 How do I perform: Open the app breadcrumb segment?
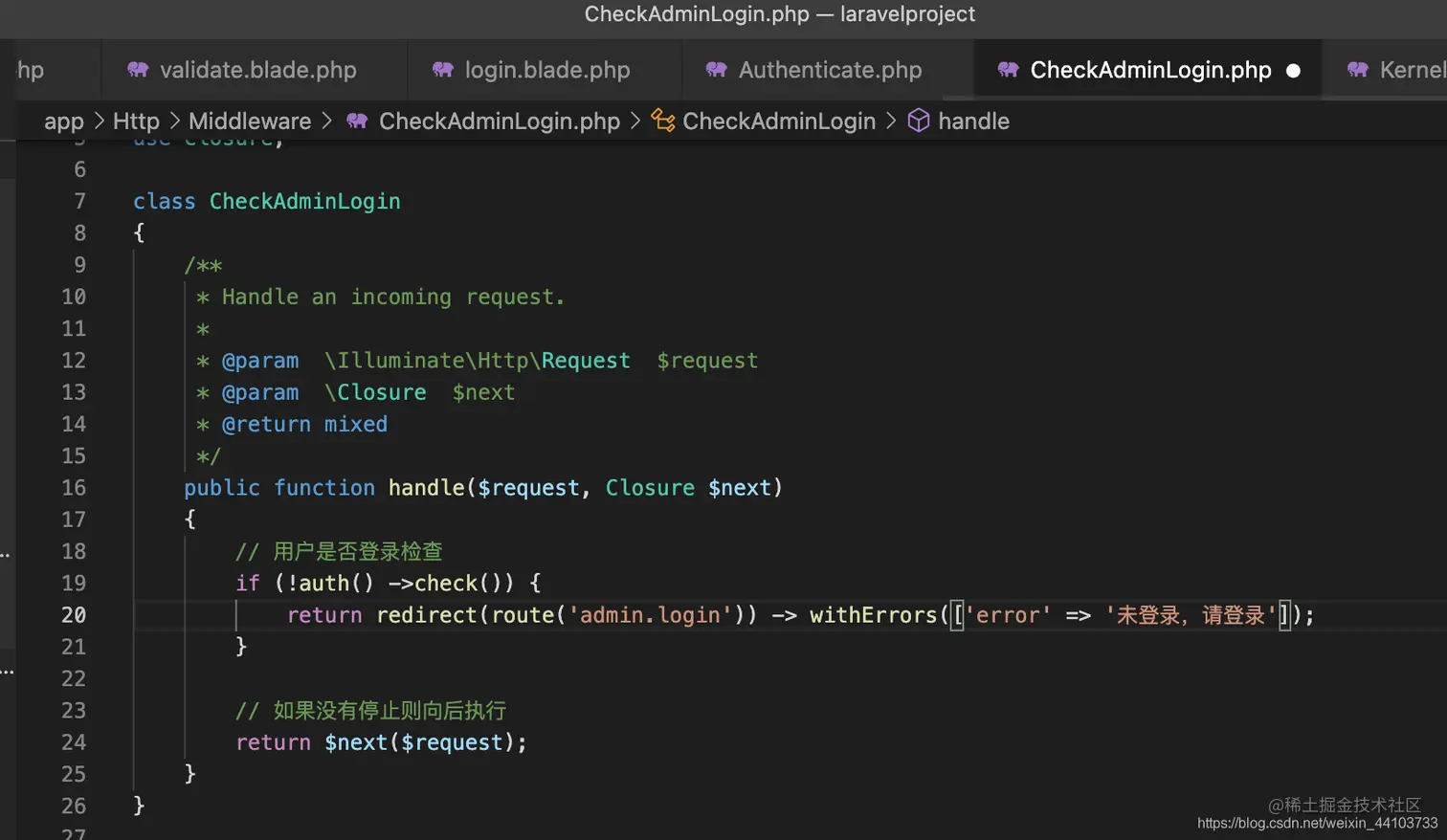pyautogui.click(x=64, y=122)
